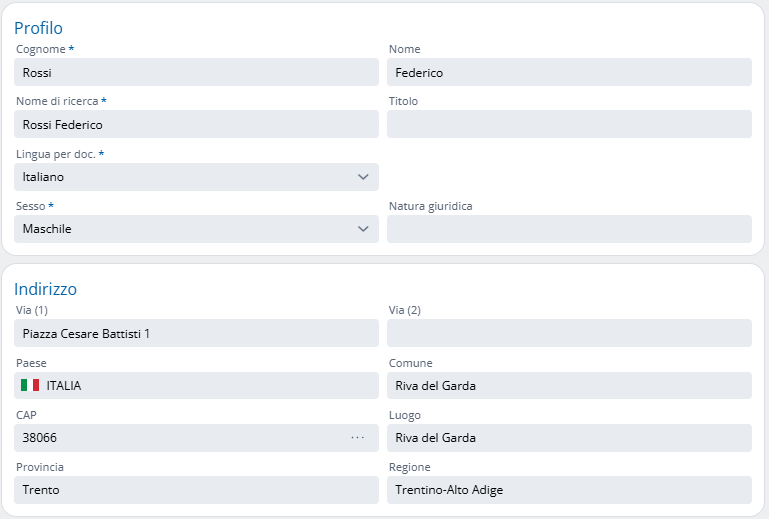This screenshot has width=769, height=519.
Task: Expand the Lingua per doc. dropdown
Action: [362, 177]
